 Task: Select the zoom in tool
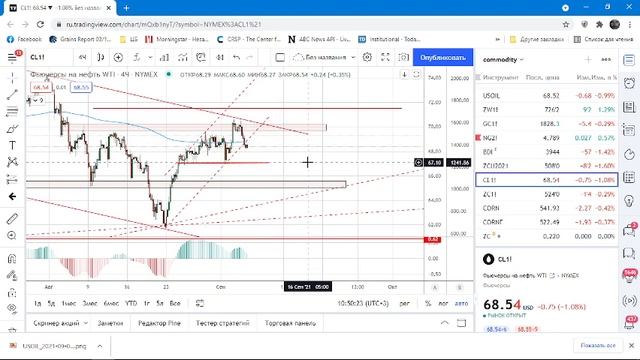(12, 236)
